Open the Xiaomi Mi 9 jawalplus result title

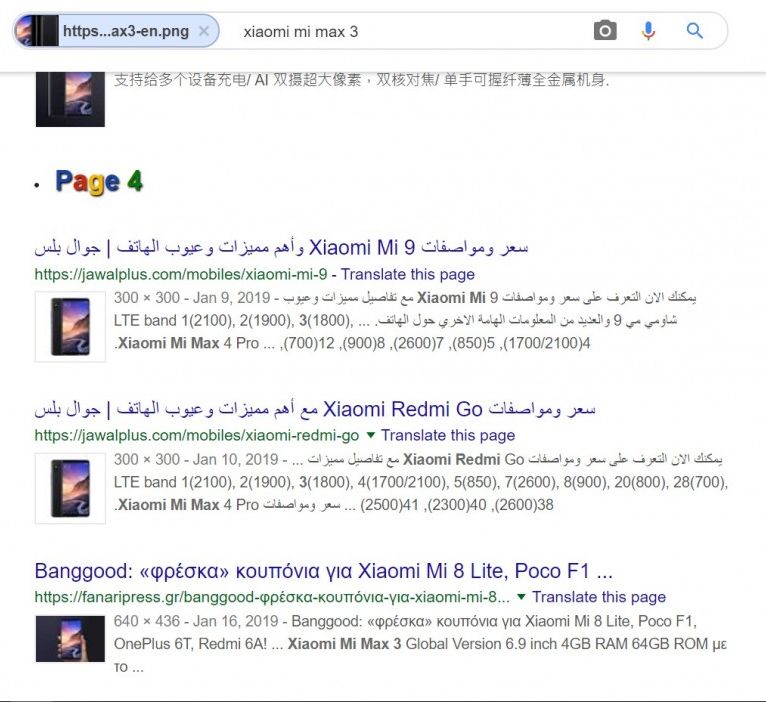coord(281,247)
